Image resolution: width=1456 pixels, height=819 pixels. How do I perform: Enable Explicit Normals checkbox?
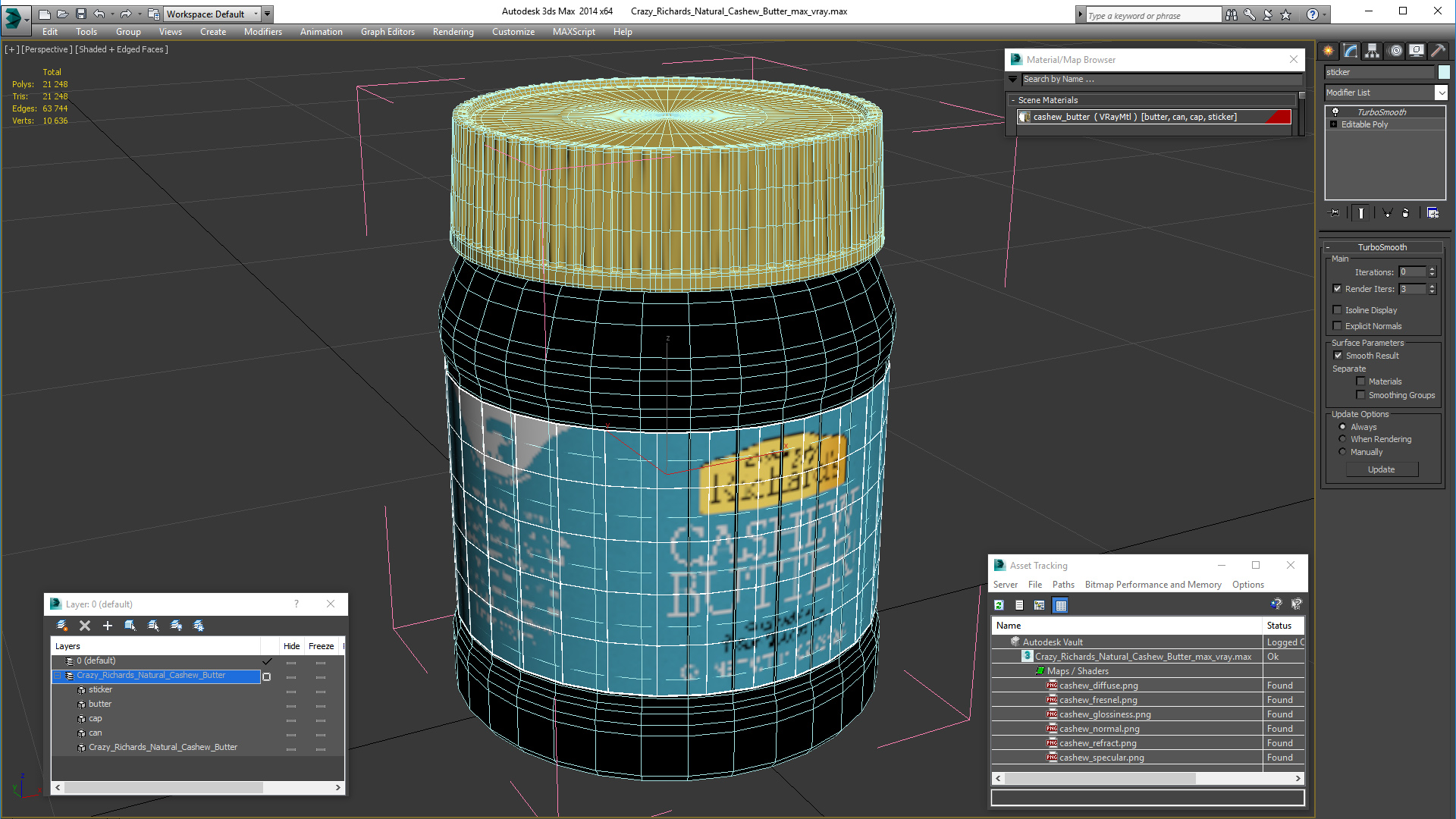[1338, 325]
